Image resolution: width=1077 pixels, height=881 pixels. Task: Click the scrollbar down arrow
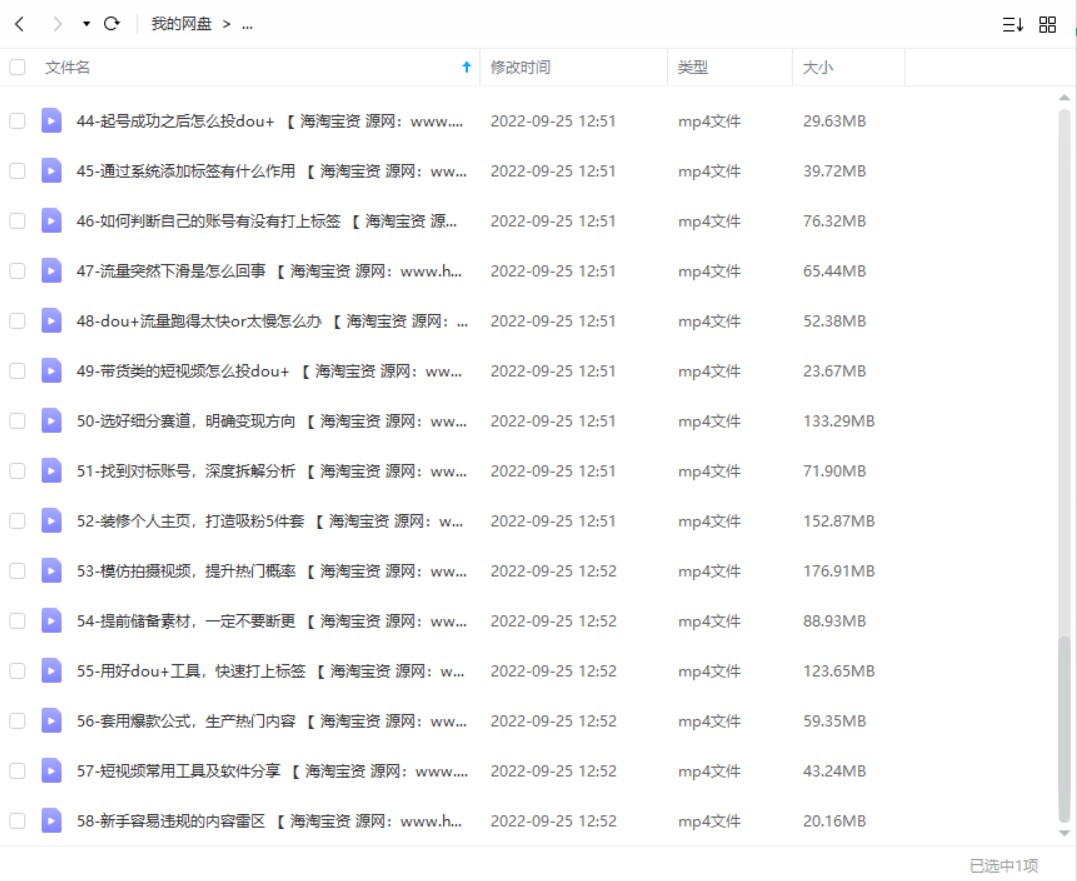click(1064, 833)
